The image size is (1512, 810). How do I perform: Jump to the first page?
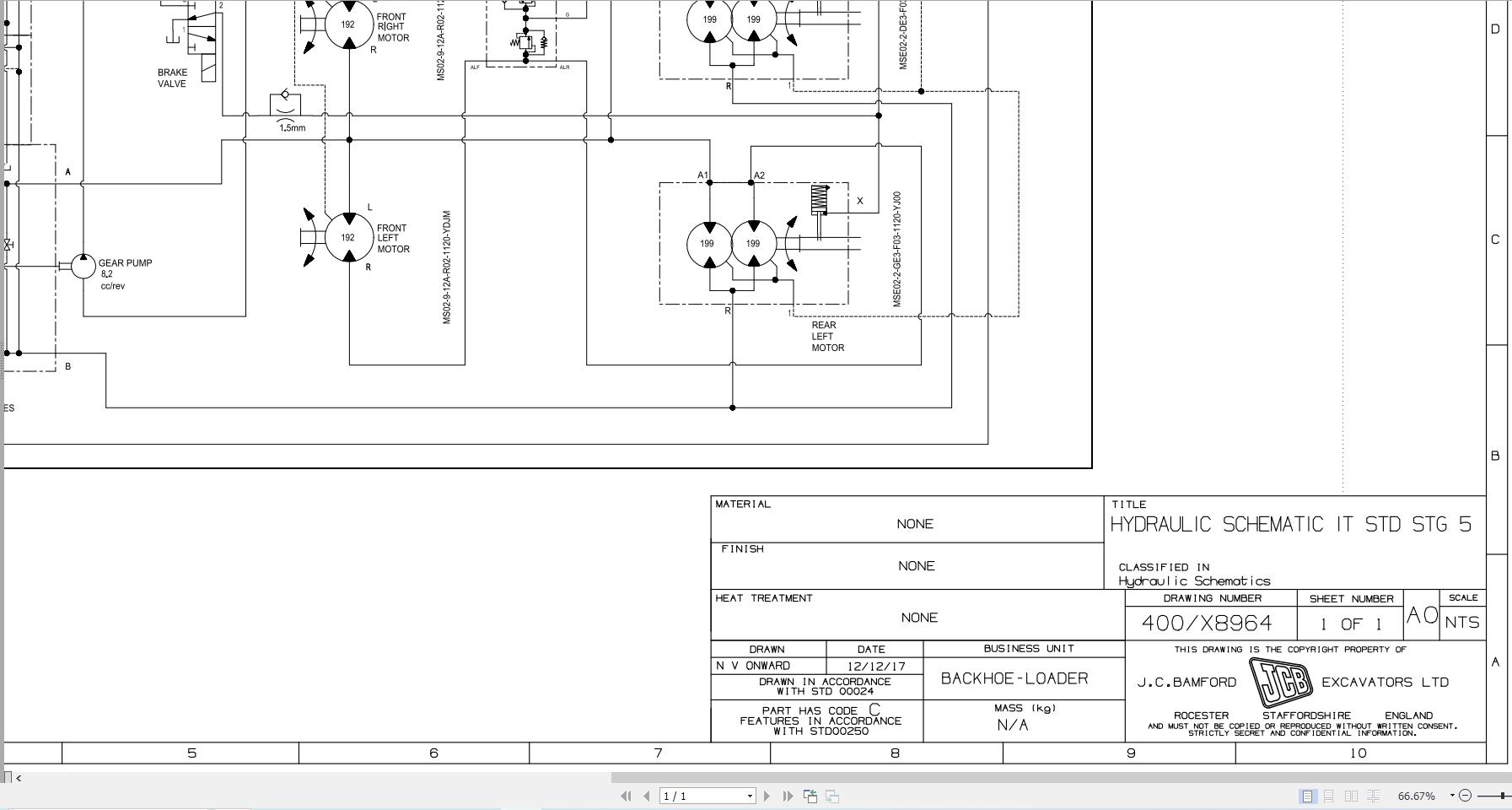point(625,795)
